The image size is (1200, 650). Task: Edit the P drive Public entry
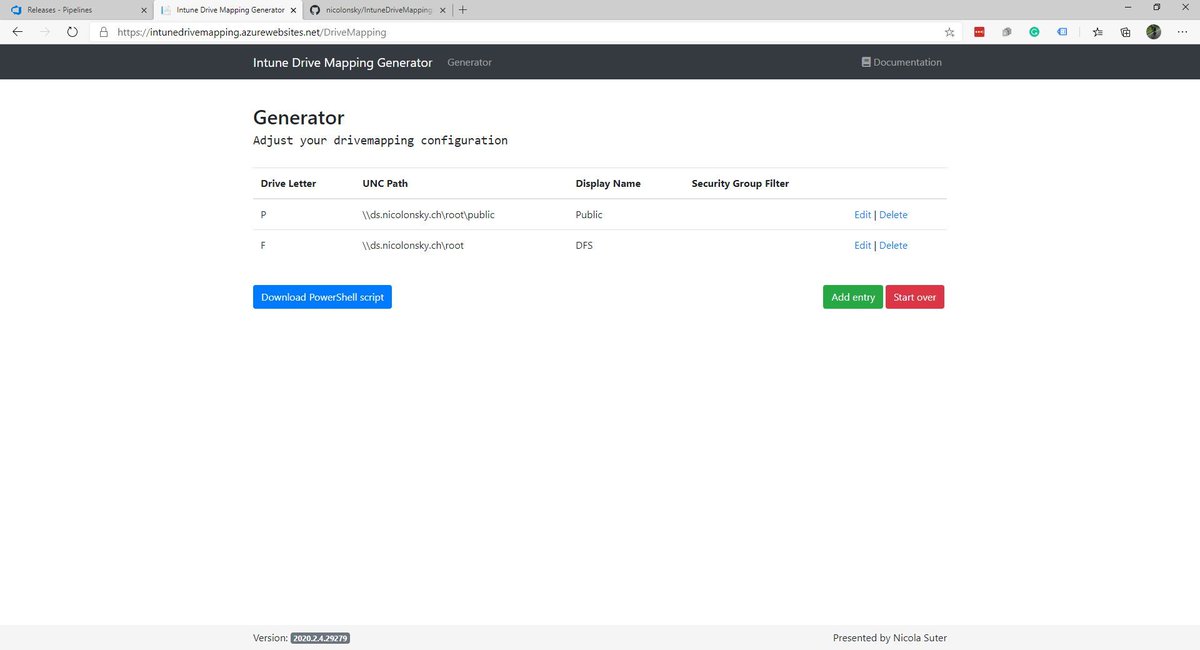tap(862, 215)
